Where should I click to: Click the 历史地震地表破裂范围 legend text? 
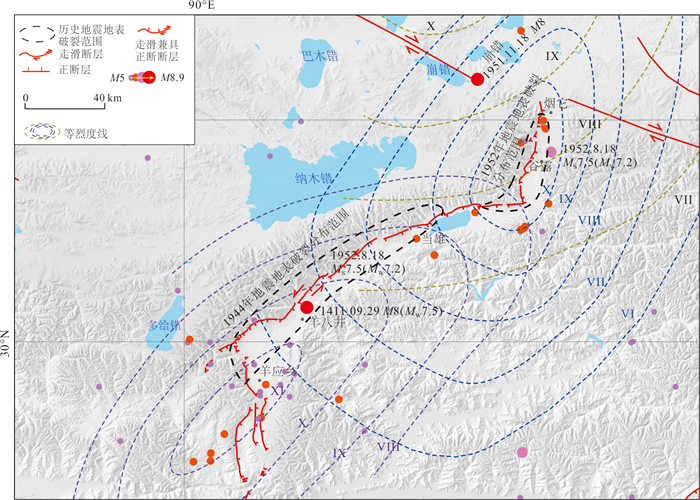pos(92,36)
